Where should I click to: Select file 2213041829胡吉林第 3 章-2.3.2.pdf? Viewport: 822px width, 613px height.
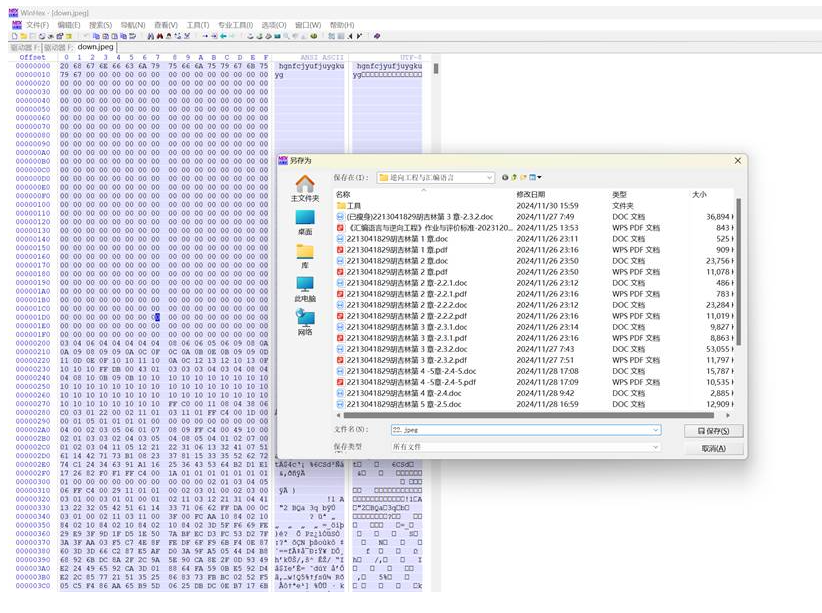click(402, 360)
